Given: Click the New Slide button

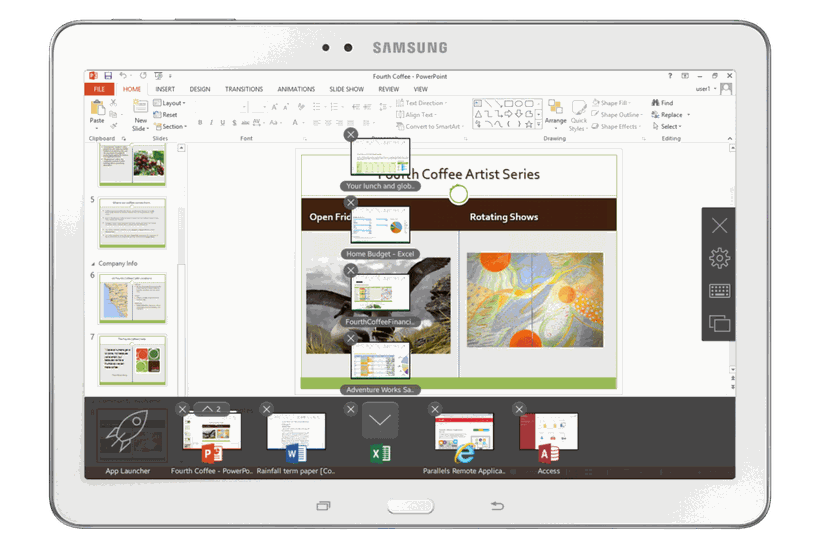Looking at the screenshot, I should pyautogui.click(x=140, y=115).
